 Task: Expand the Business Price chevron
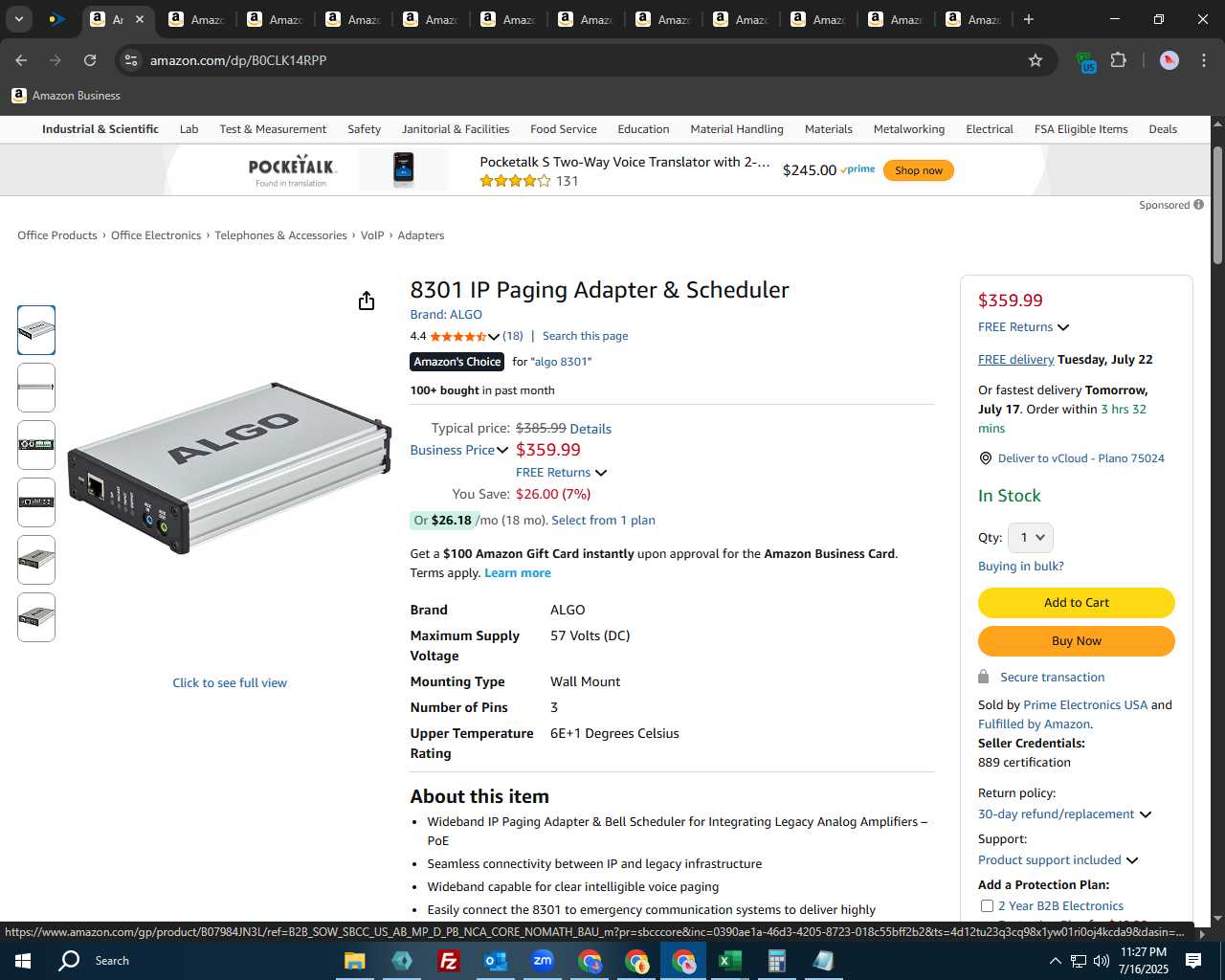pyautogui.click(x=502, y=451)
